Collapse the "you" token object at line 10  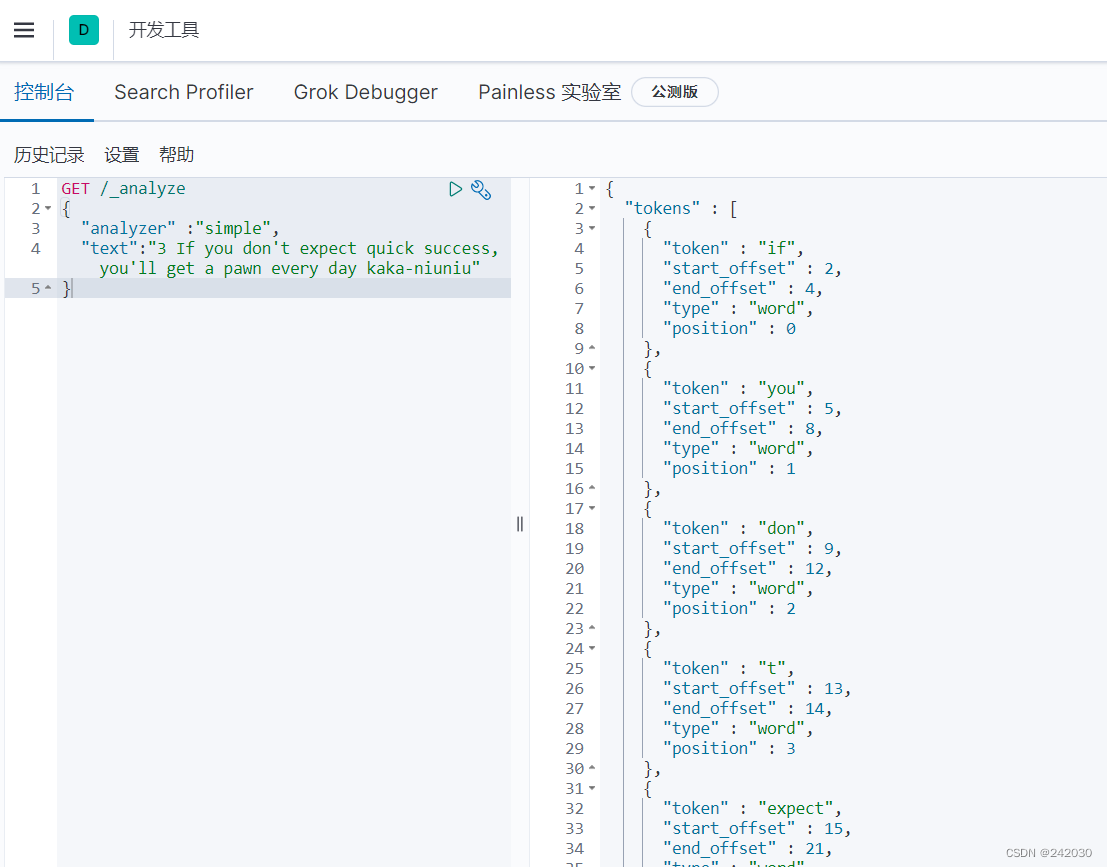tap(592, 369)
